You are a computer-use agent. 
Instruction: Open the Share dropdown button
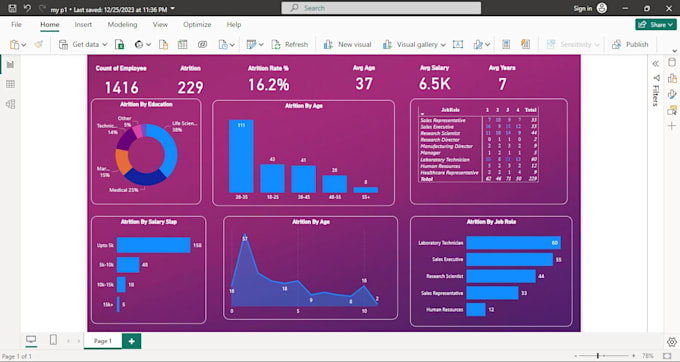pos(656,25)
